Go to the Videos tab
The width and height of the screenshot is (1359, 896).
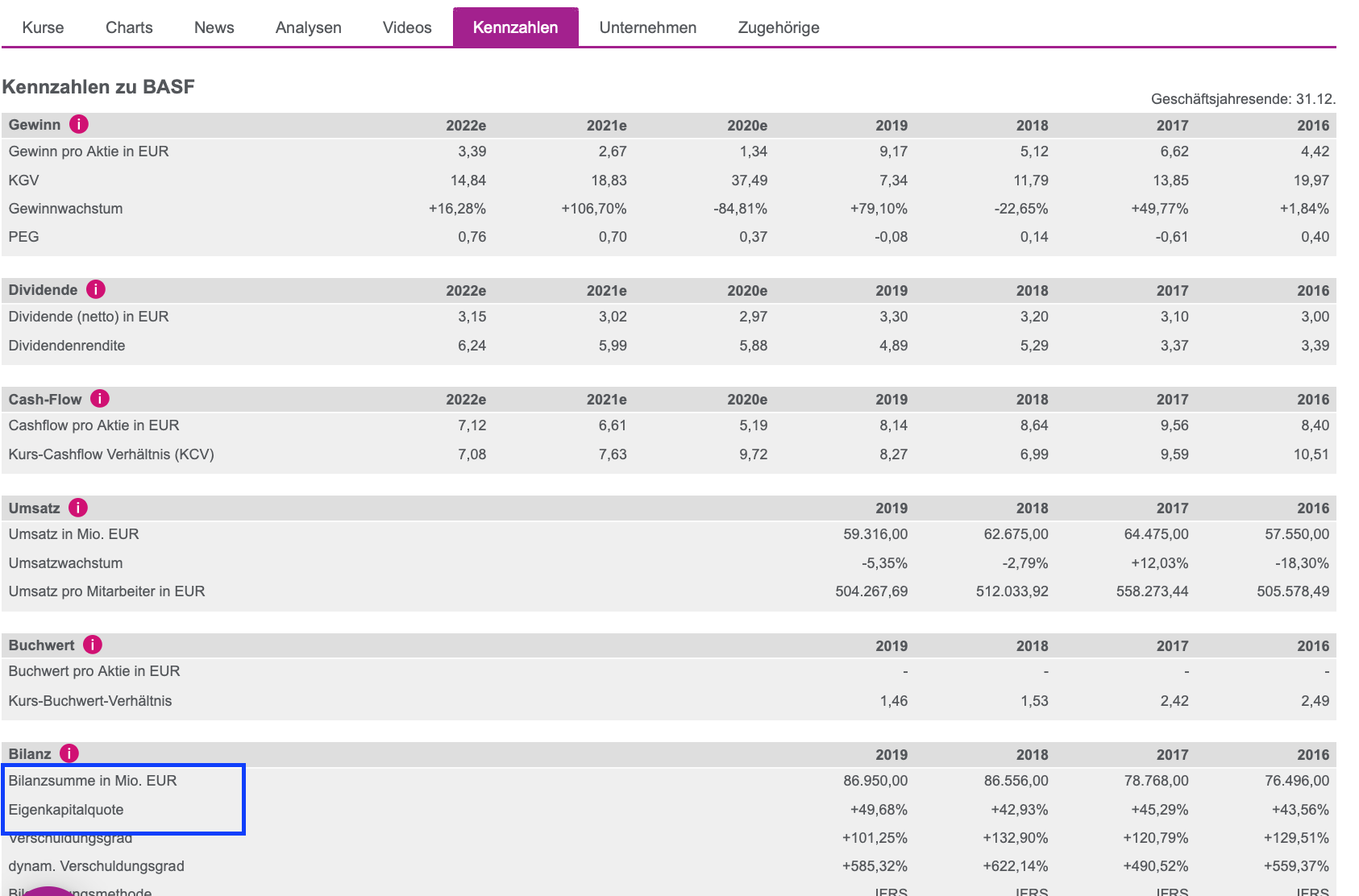pyautogui.click(x=407, y=27)
